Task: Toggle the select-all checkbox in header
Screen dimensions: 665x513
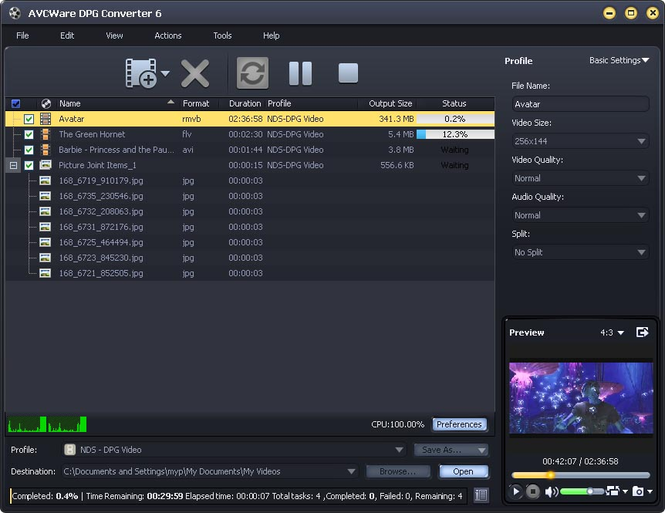Action: (x=16, y=103)
